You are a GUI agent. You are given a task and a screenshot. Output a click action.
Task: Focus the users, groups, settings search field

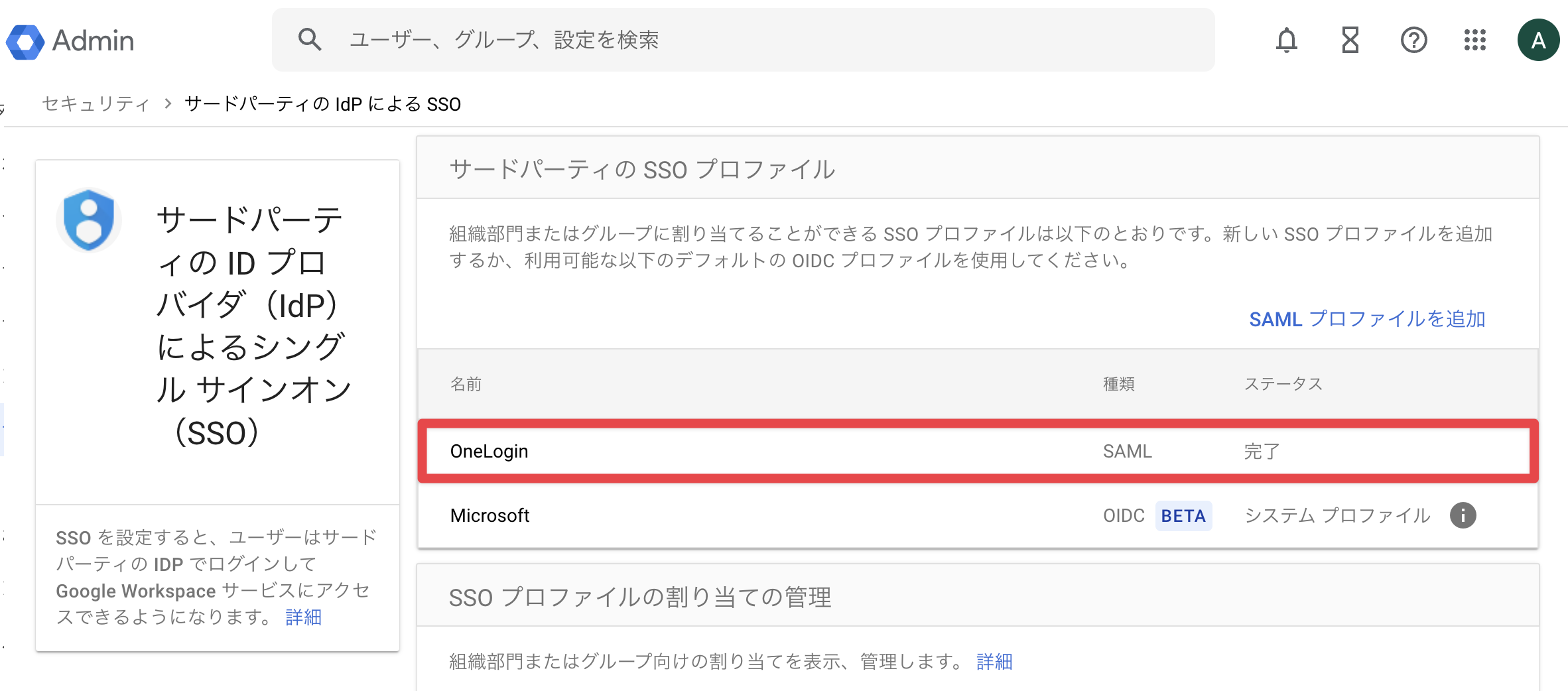point(743,40)
